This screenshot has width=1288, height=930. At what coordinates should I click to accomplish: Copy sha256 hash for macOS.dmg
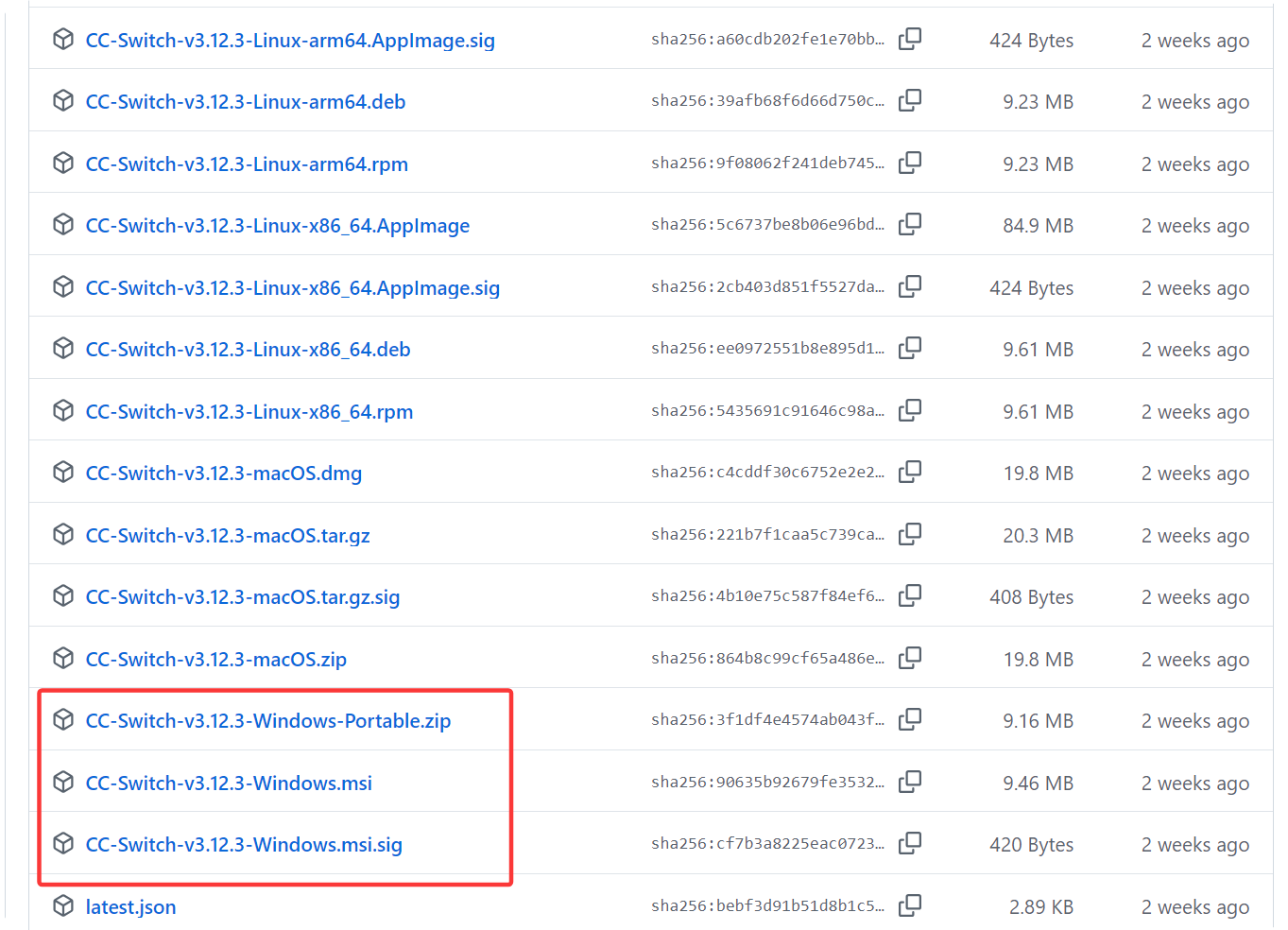909,473
